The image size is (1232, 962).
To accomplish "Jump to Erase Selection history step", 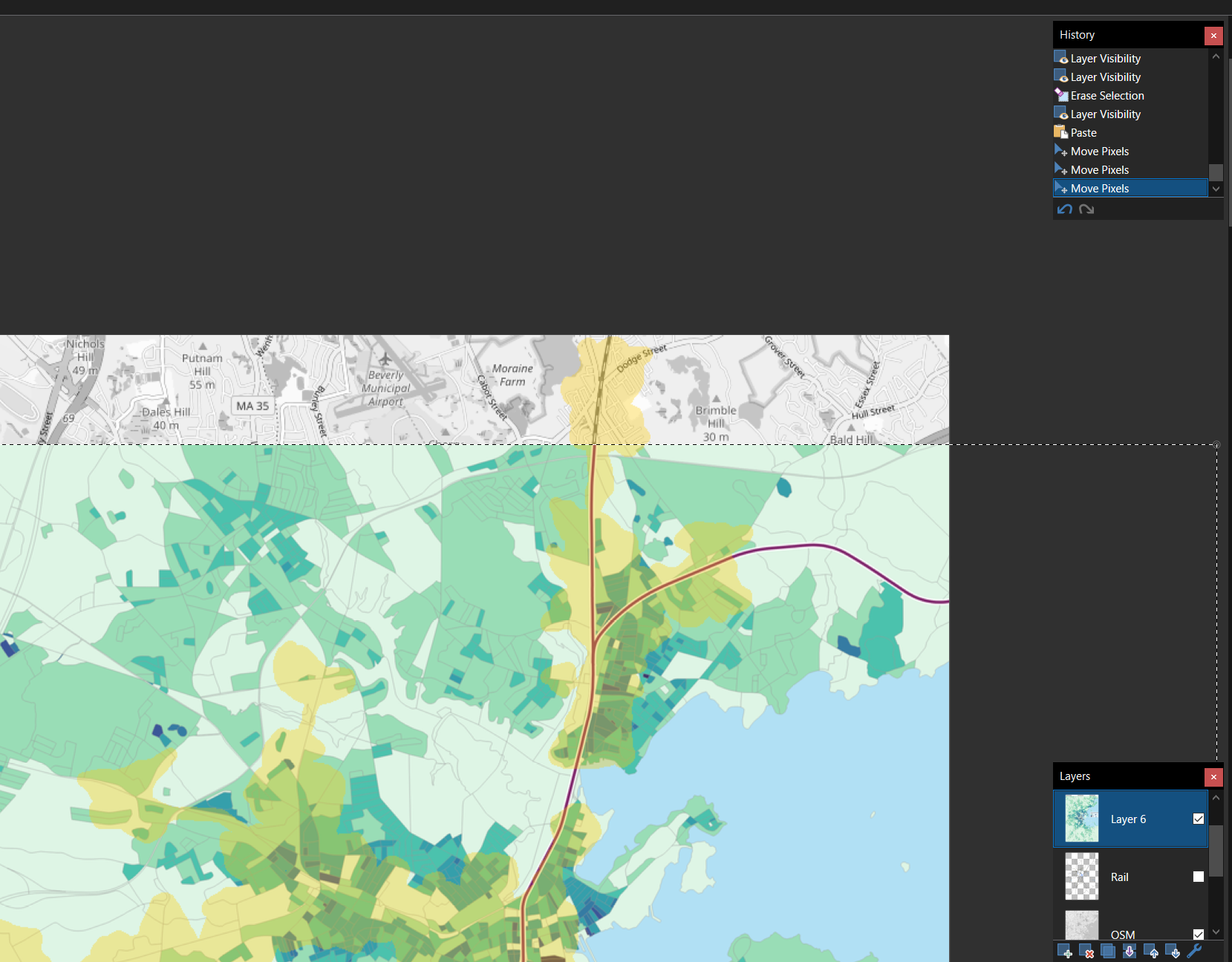I will [x=1106, y=96].
